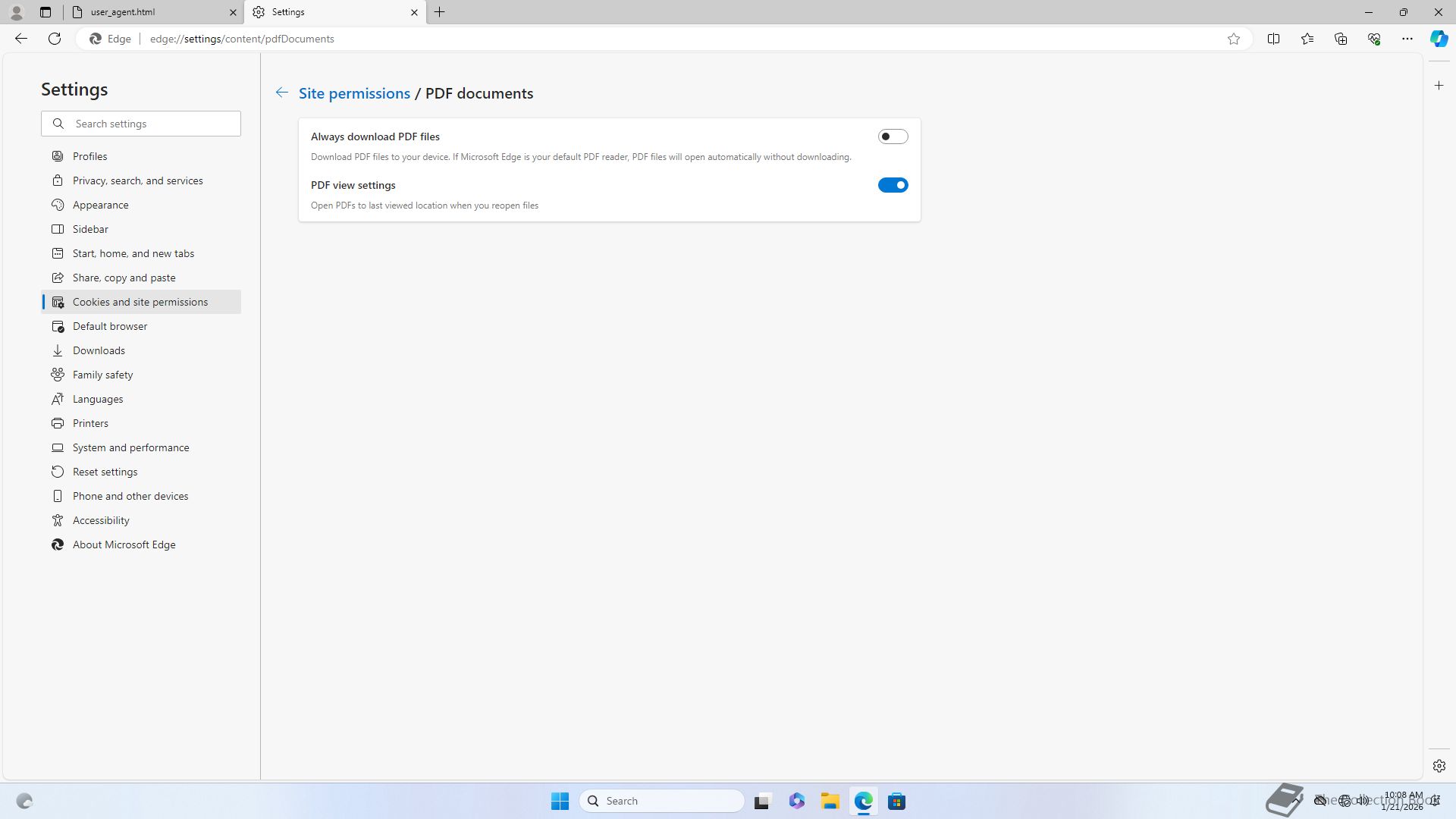The height and width of the screenshot is (819, 1456).
Task: Open Favorites star-list icon
Action: (1307, 39)
